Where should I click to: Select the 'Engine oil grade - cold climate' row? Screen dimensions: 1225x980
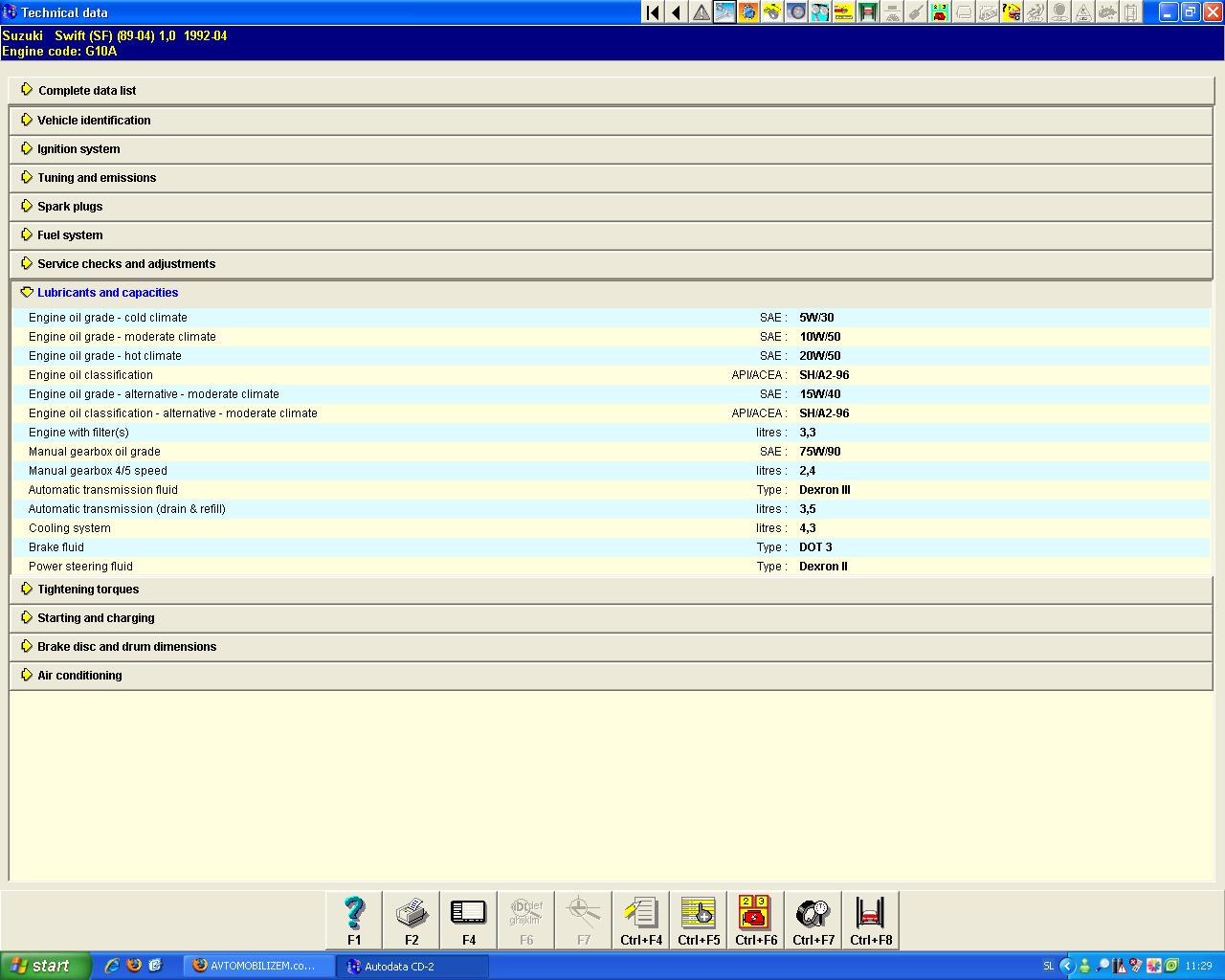pyautogui.click(x=612, y=318)
